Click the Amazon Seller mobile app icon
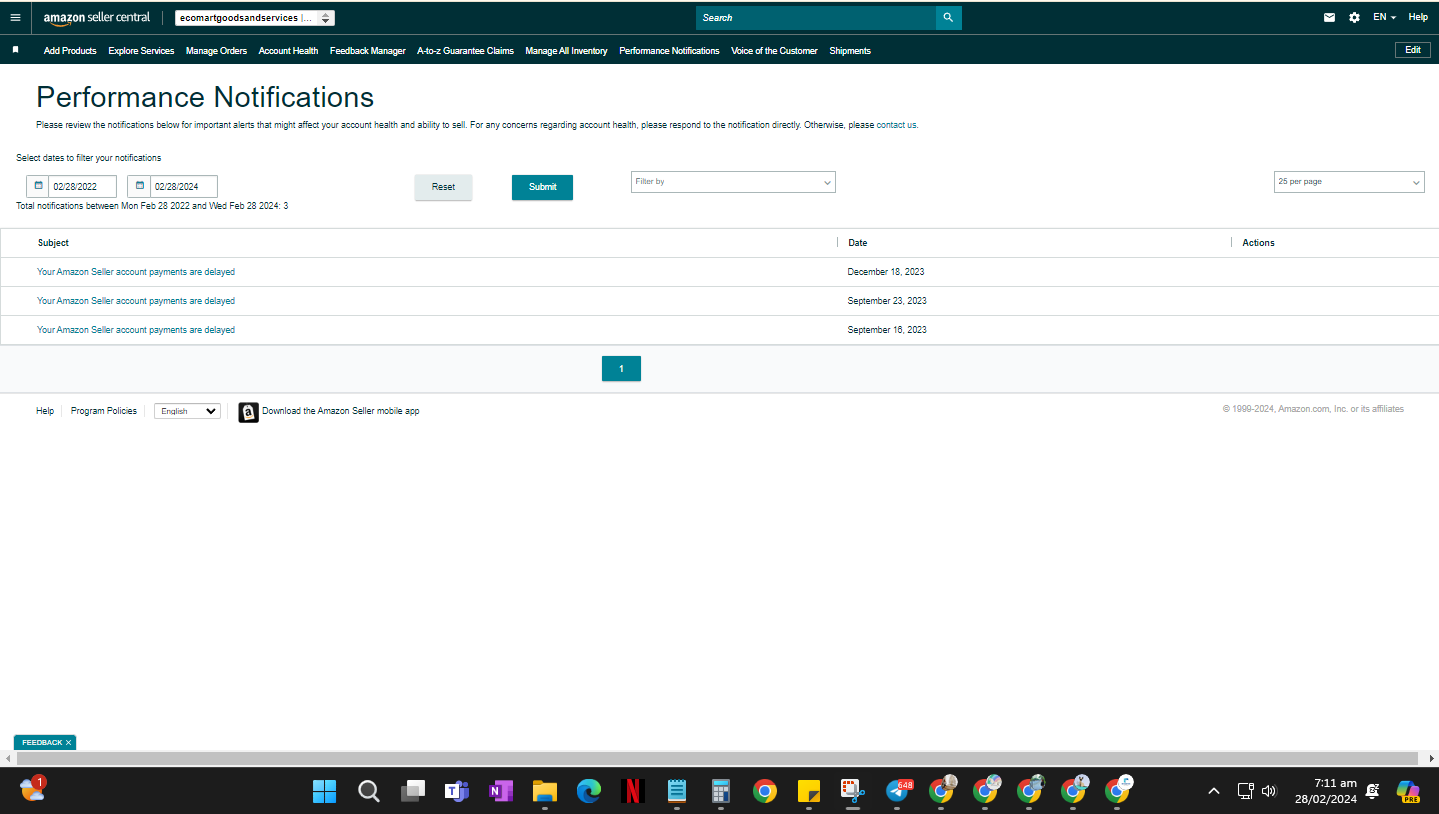The height and width of the screenshot is (814, 1439). click(248, 412)
